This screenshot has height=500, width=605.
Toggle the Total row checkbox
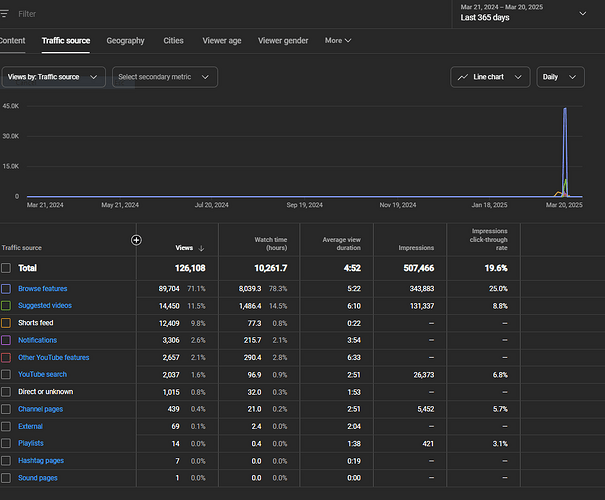pos(6,268)
